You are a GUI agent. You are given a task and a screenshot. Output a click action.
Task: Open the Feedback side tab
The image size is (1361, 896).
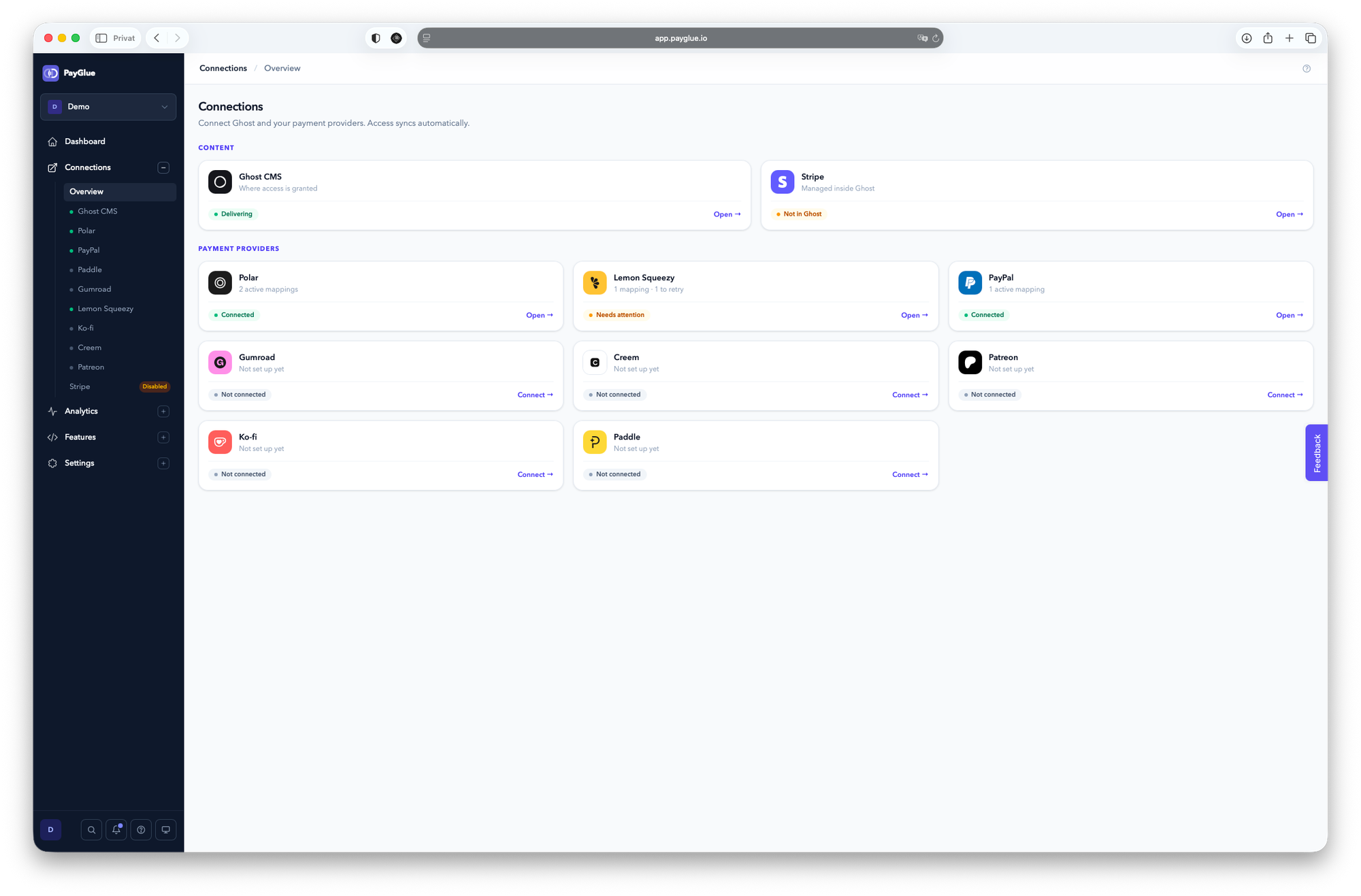click(x=1316, y=453)
